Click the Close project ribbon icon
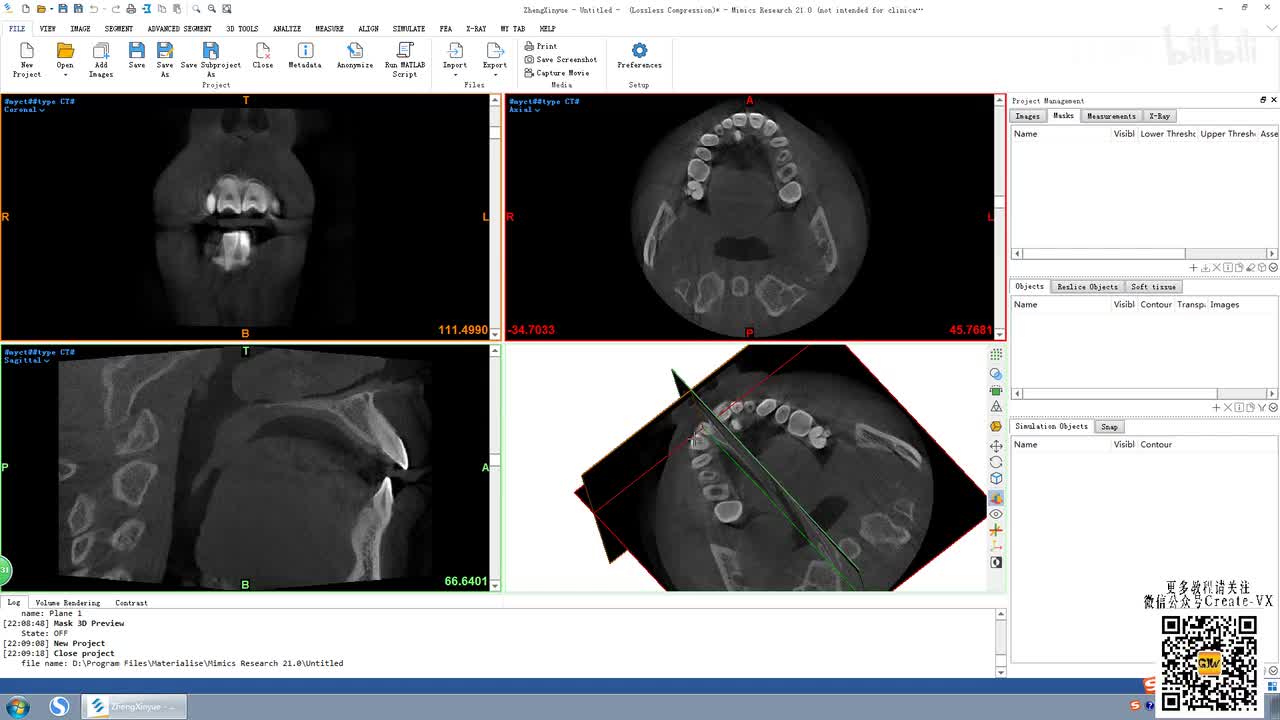Screen dimensions: 1280x720 pyautogui.click(x=263, y=51)
